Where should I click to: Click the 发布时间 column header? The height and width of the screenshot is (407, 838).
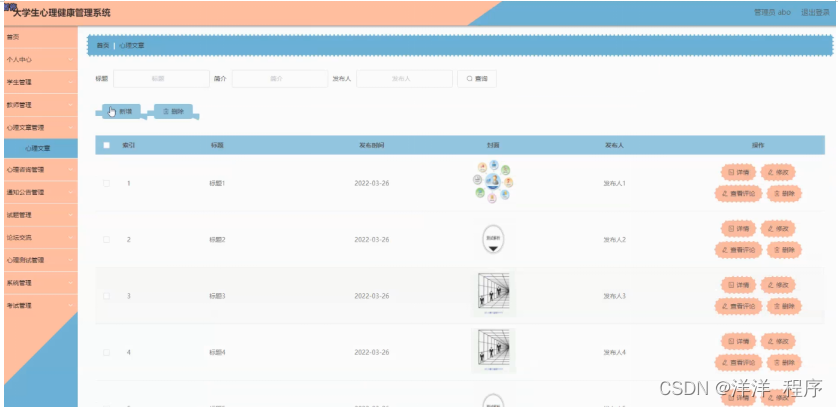pos(371,145)
